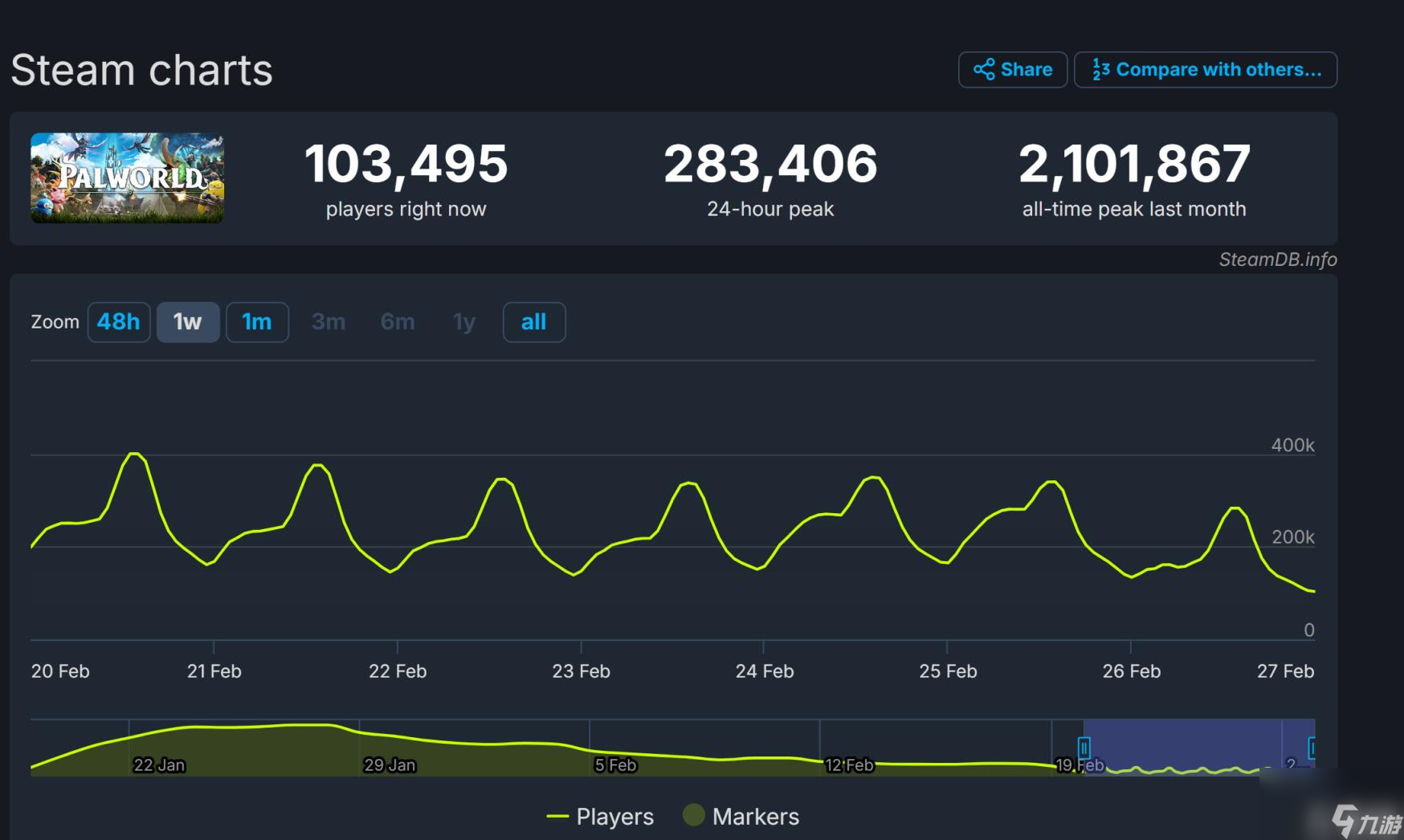Grab the left navigator range handle
Screen dimensions: 1404x840
pos(1084,748)
